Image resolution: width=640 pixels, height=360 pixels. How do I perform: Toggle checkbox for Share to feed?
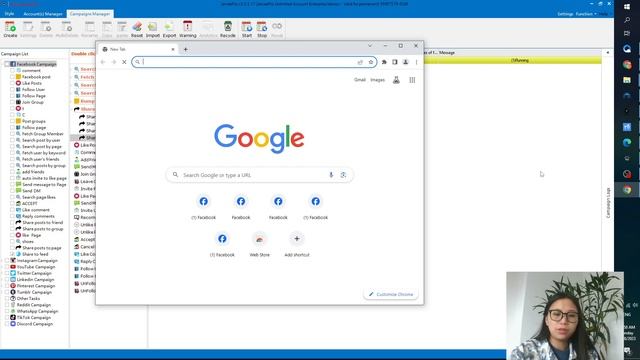click(12, 254)
